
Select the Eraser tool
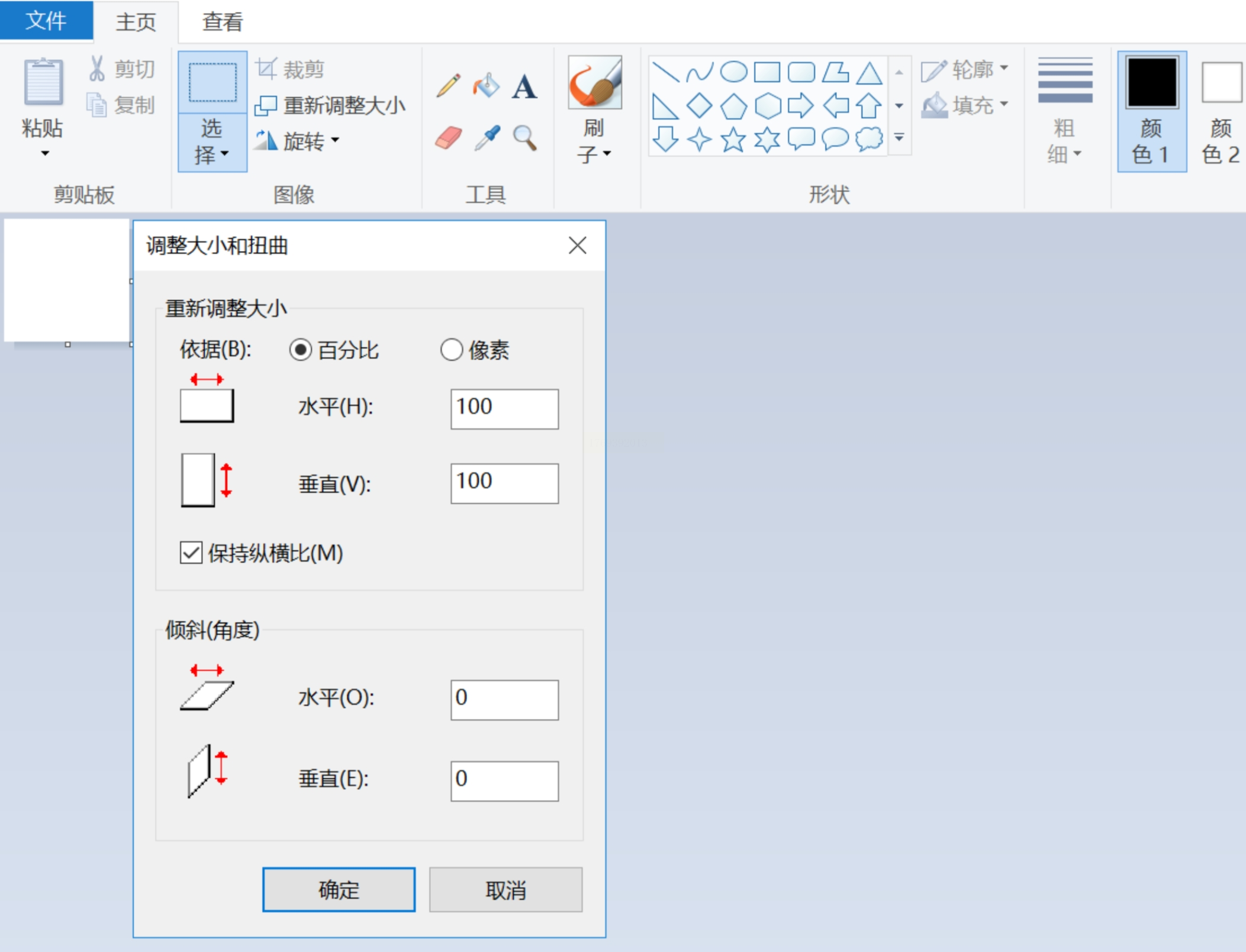click(x=448, y=138)
